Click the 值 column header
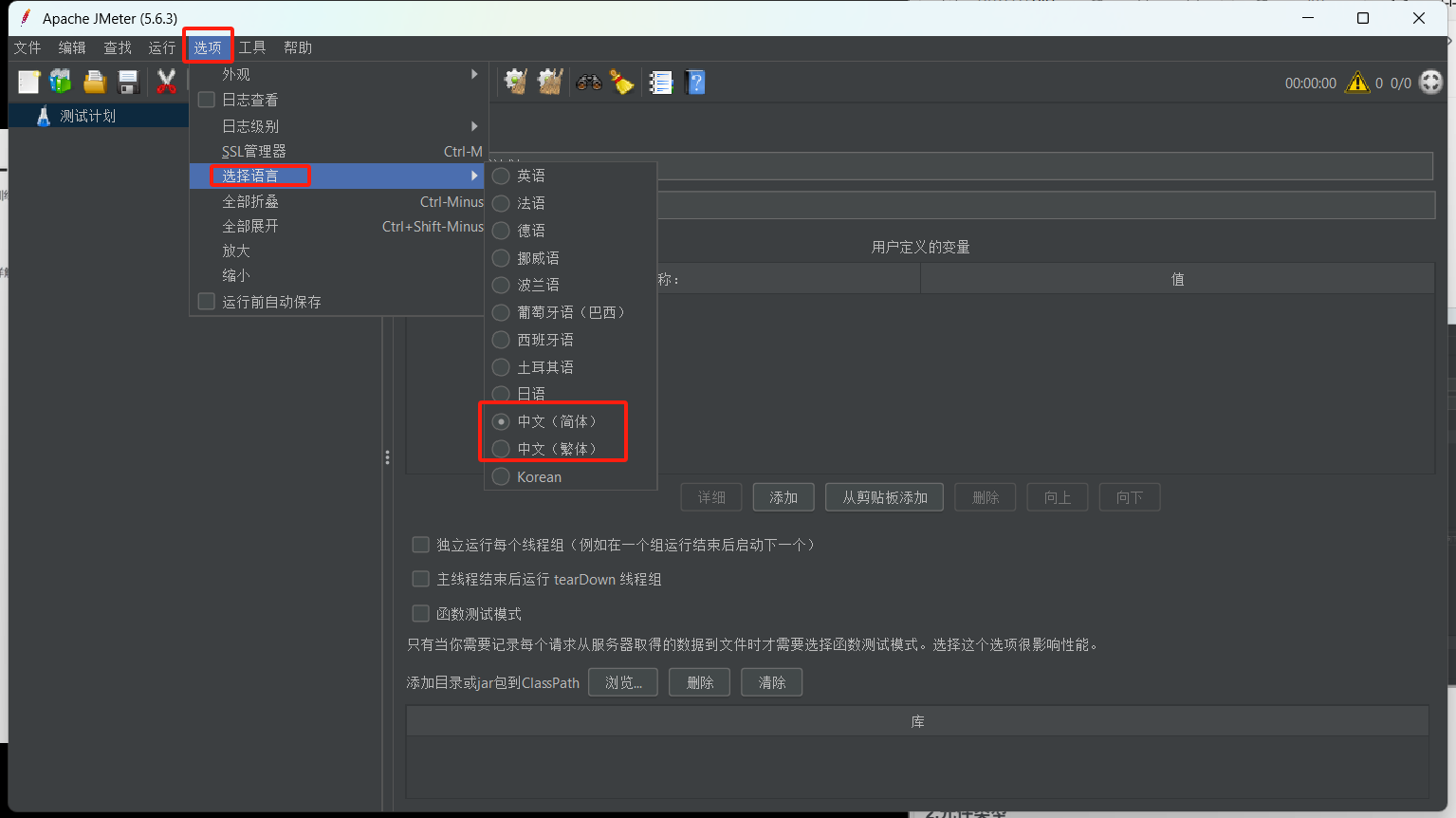This screenshot has width=1456, height=818. (x=1177, y=279)
